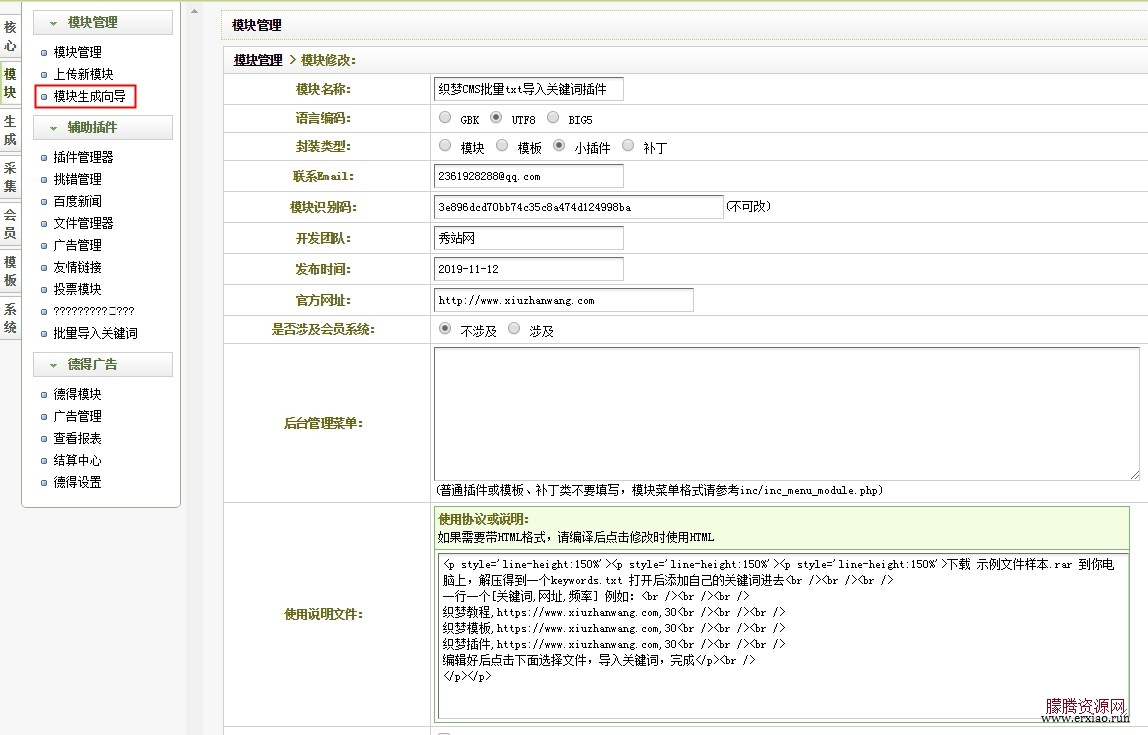The image size is (1148, 735).
Task: Click the sidebar scroll-up arrow
Action: [x=194, y=11]
